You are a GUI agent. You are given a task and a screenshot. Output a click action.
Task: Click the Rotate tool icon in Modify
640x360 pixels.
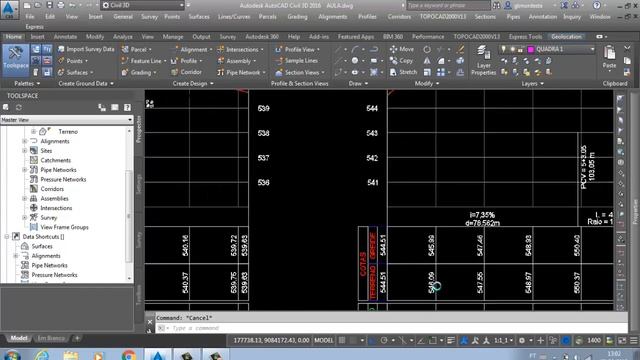(x=427, y=49)
